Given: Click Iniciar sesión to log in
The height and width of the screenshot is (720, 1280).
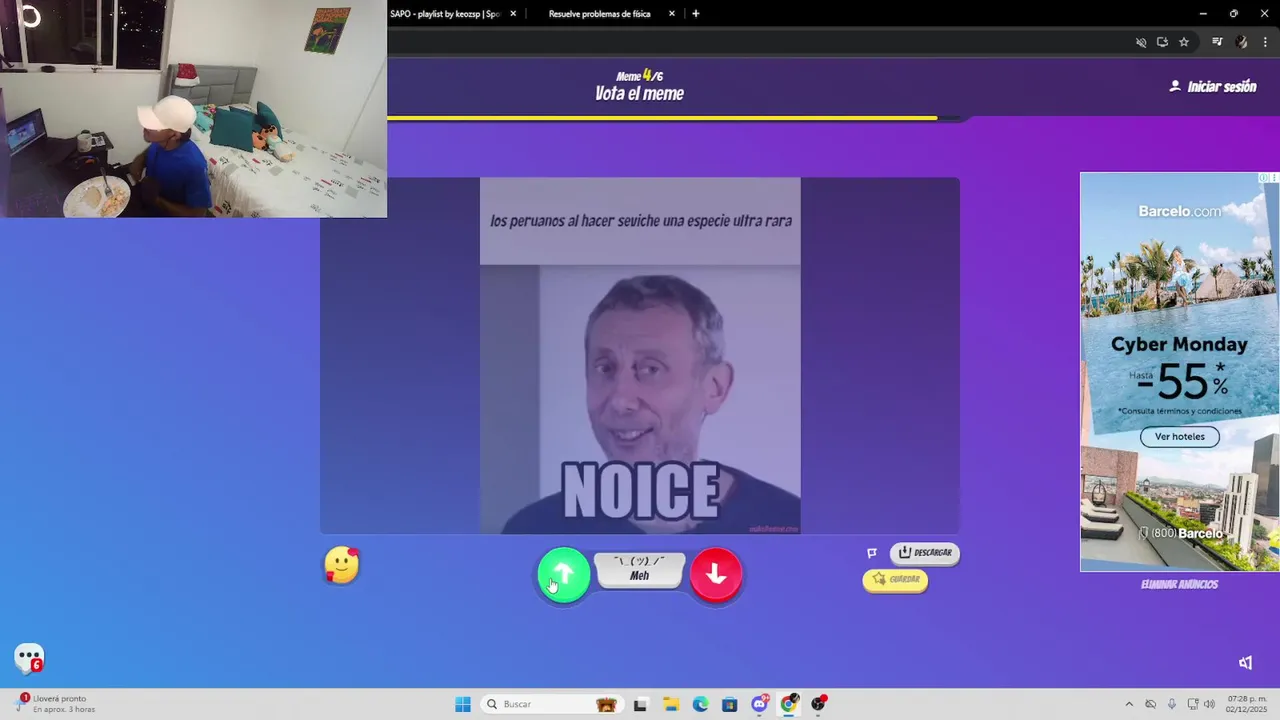Looking at the screenshot, I should click(x=1213, y=87).
